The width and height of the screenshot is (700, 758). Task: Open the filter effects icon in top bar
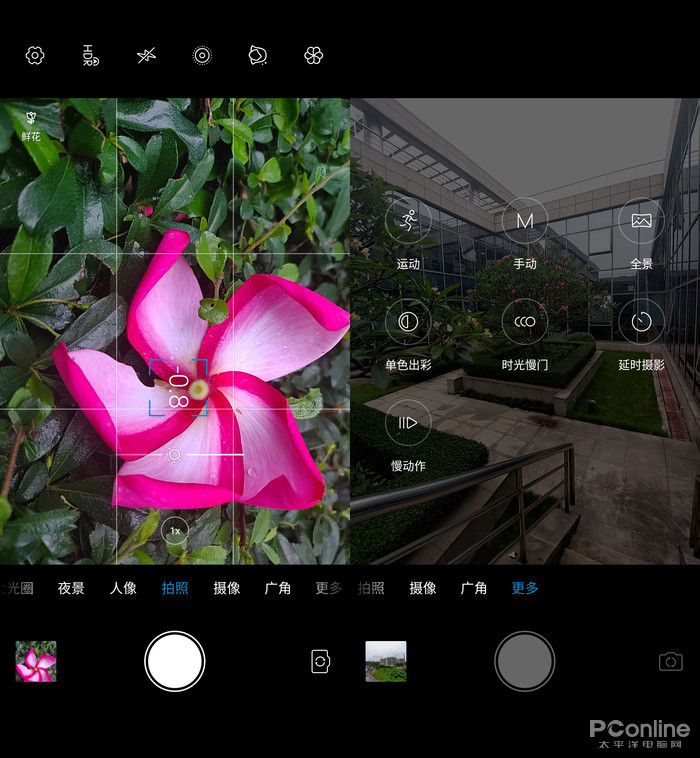click(x=258, y=56)
